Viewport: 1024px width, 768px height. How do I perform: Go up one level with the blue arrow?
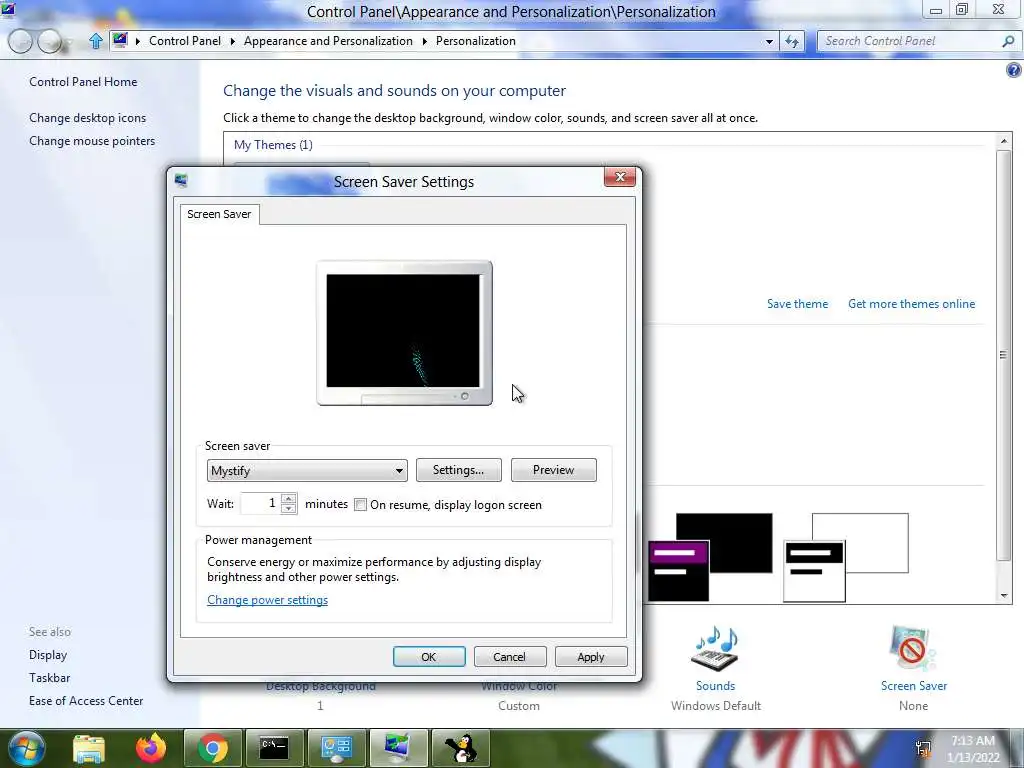tap(96, 41)
